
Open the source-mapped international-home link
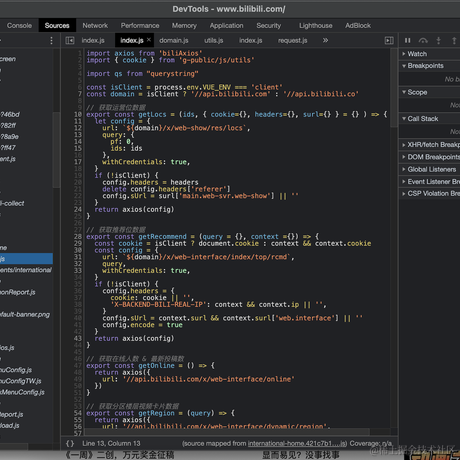pyautogui.click(x=297, y=443)
